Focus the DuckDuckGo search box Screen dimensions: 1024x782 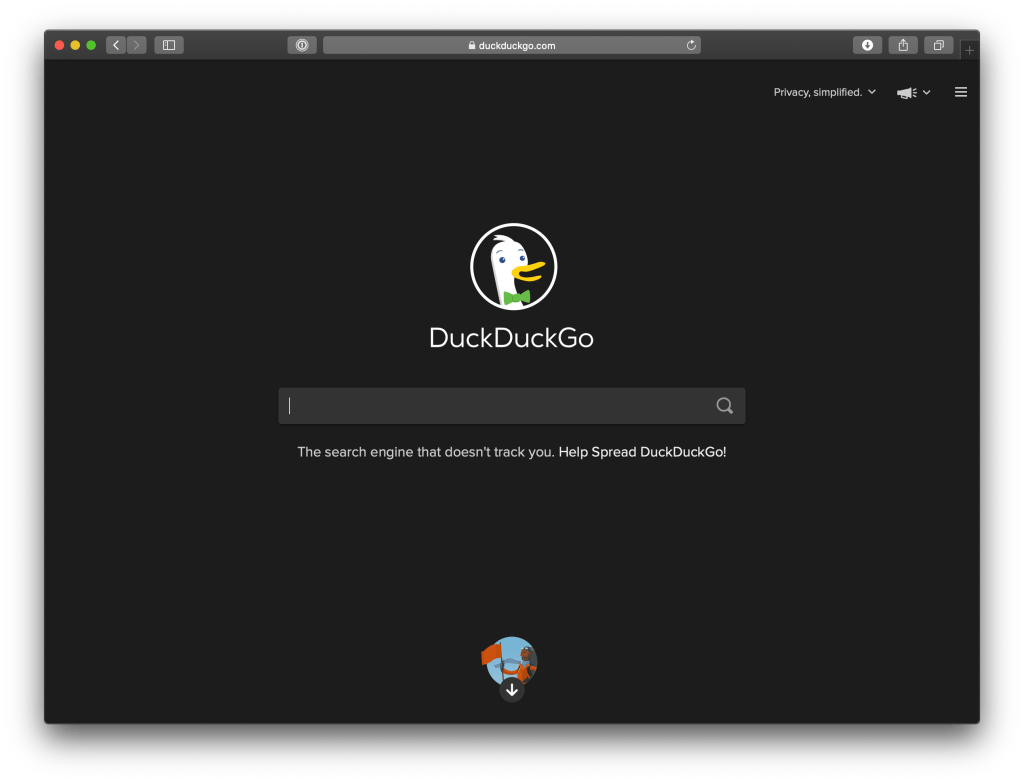coord(512,406)
